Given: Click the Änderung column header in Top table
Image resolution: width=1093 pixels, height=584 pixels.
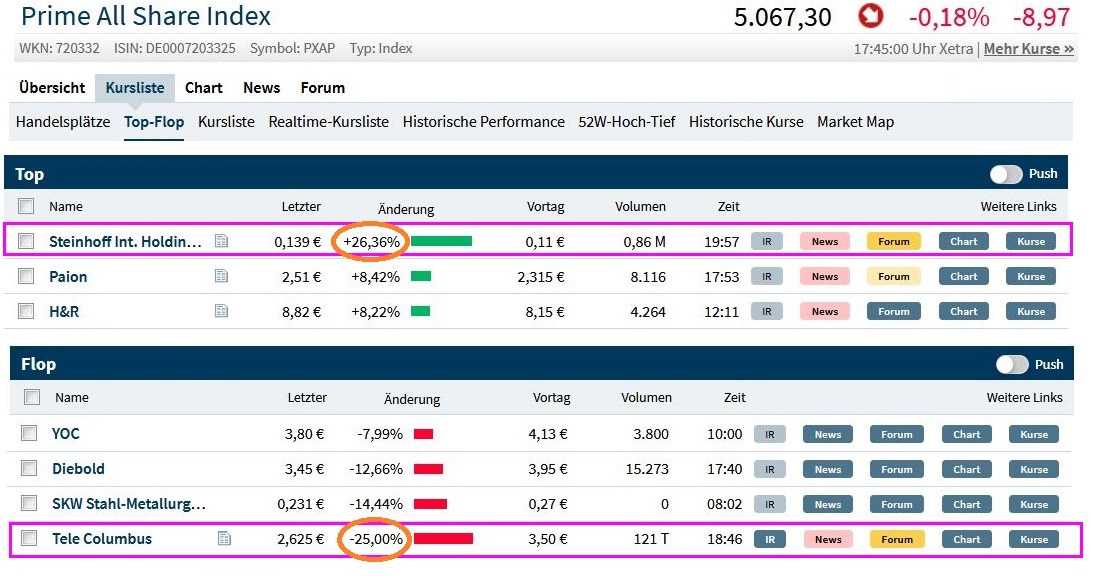Looking at the screenshot, I should tap(406, 208).
